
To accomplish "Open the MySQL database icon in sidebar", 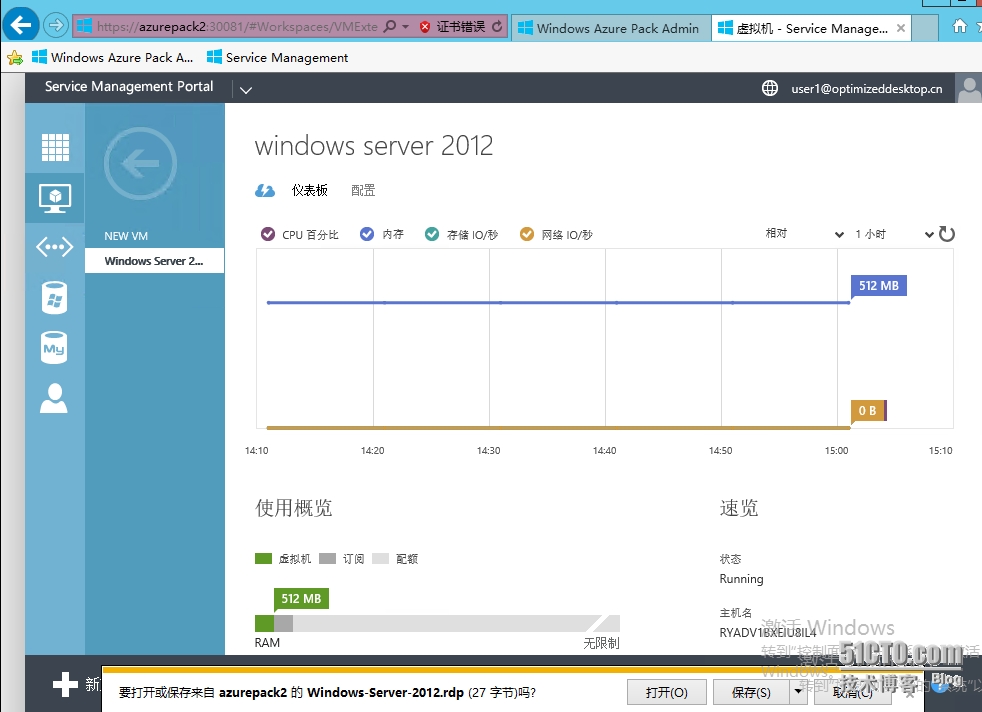I will (x=54, y=348).
